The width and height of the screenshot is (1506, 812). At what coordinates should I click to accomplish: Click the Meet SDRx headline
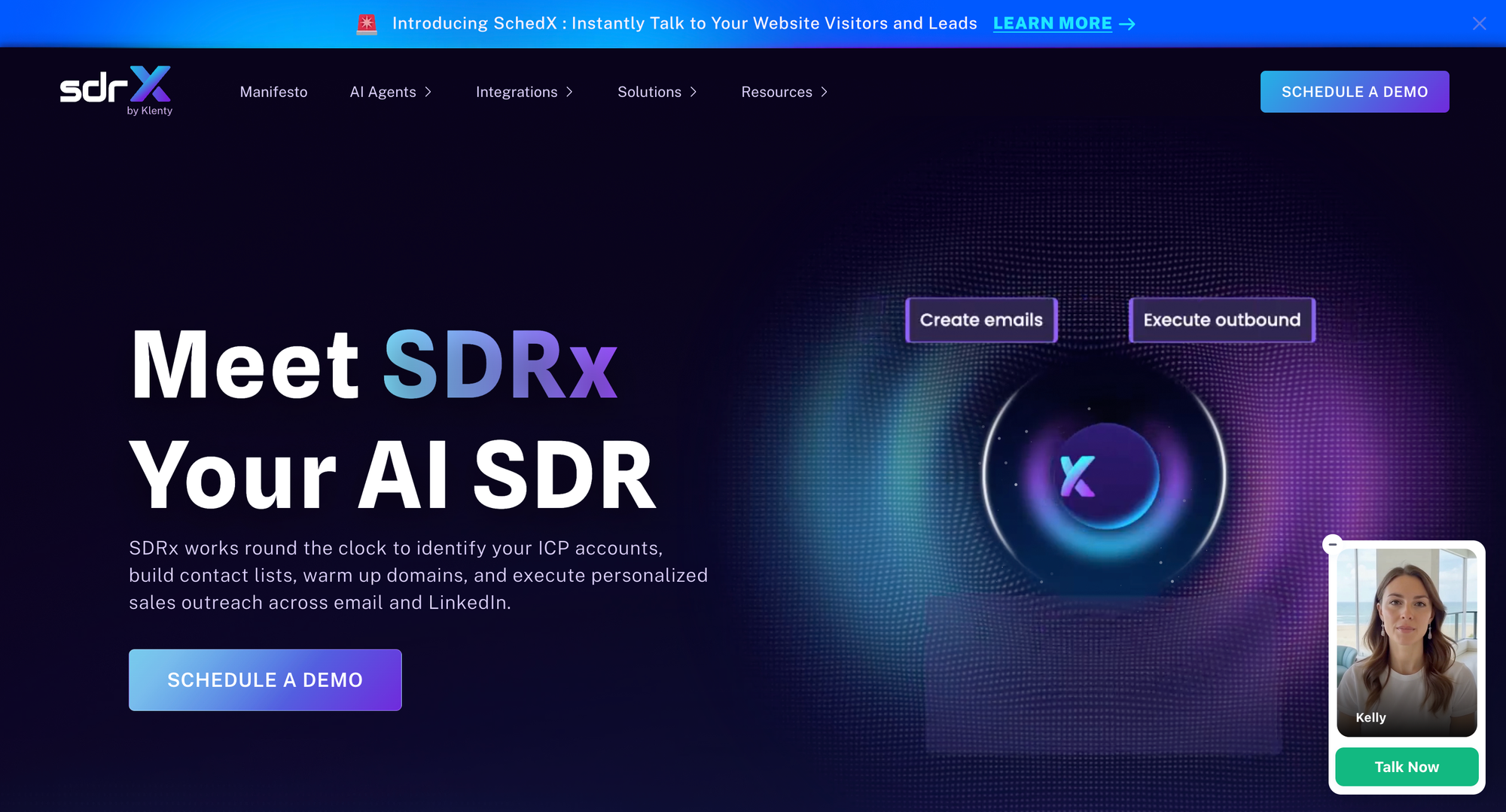pyautogui.click(x=374, y=364)
